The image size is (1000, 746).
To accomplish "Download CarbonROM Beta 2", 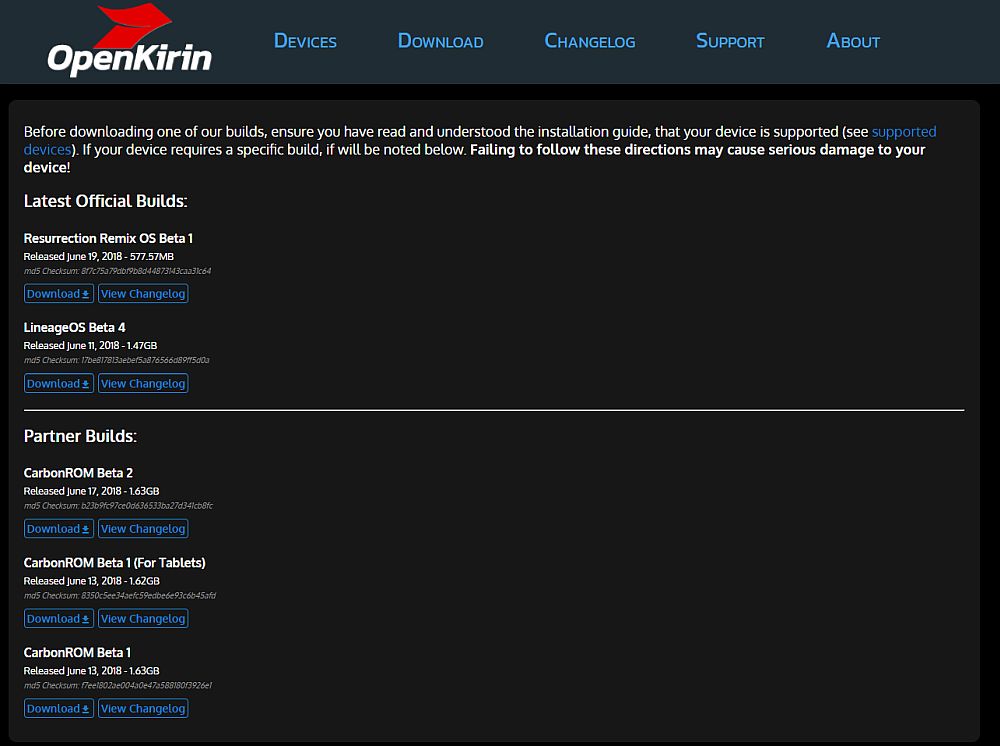I will coord(59,529).
